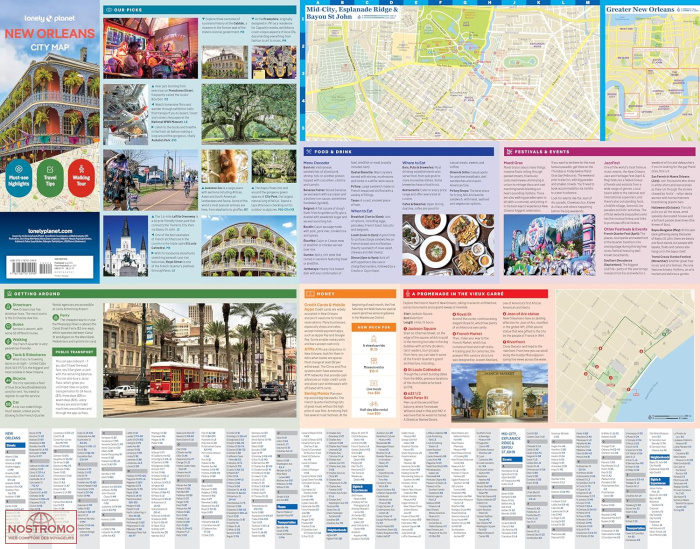
Task: Select the Food & Drink section header
Action: click(x=399, y=152)
